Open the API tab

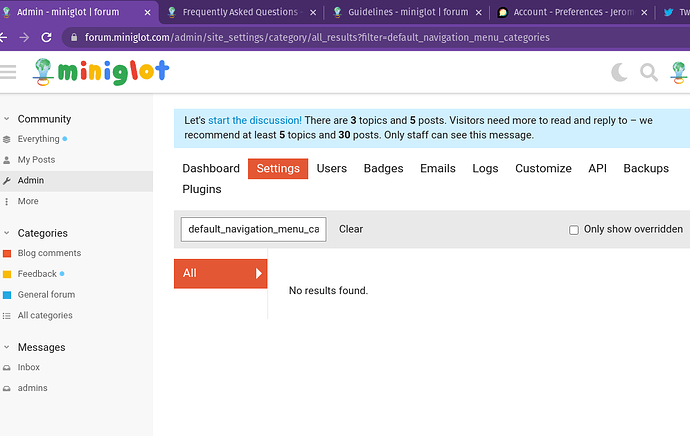coord(598,169)
